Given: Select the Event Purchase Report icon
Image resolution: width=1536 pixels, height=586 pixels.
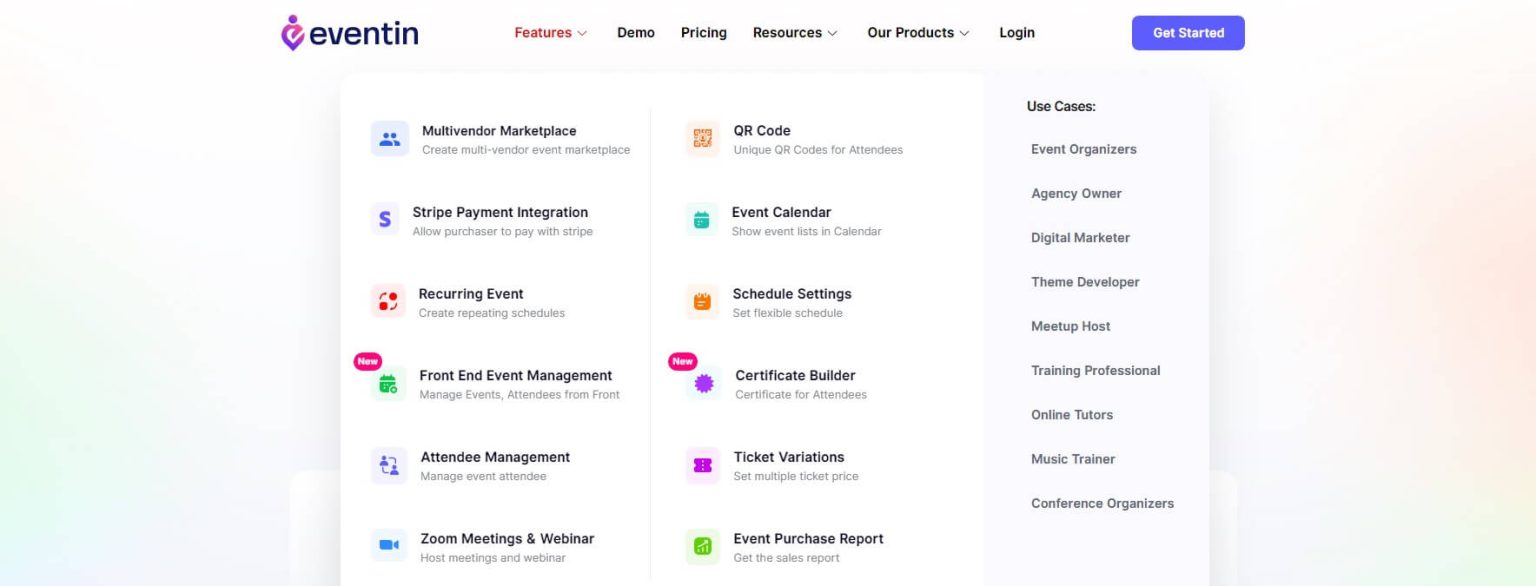Looking at the screenshot, I should (702, 545).
